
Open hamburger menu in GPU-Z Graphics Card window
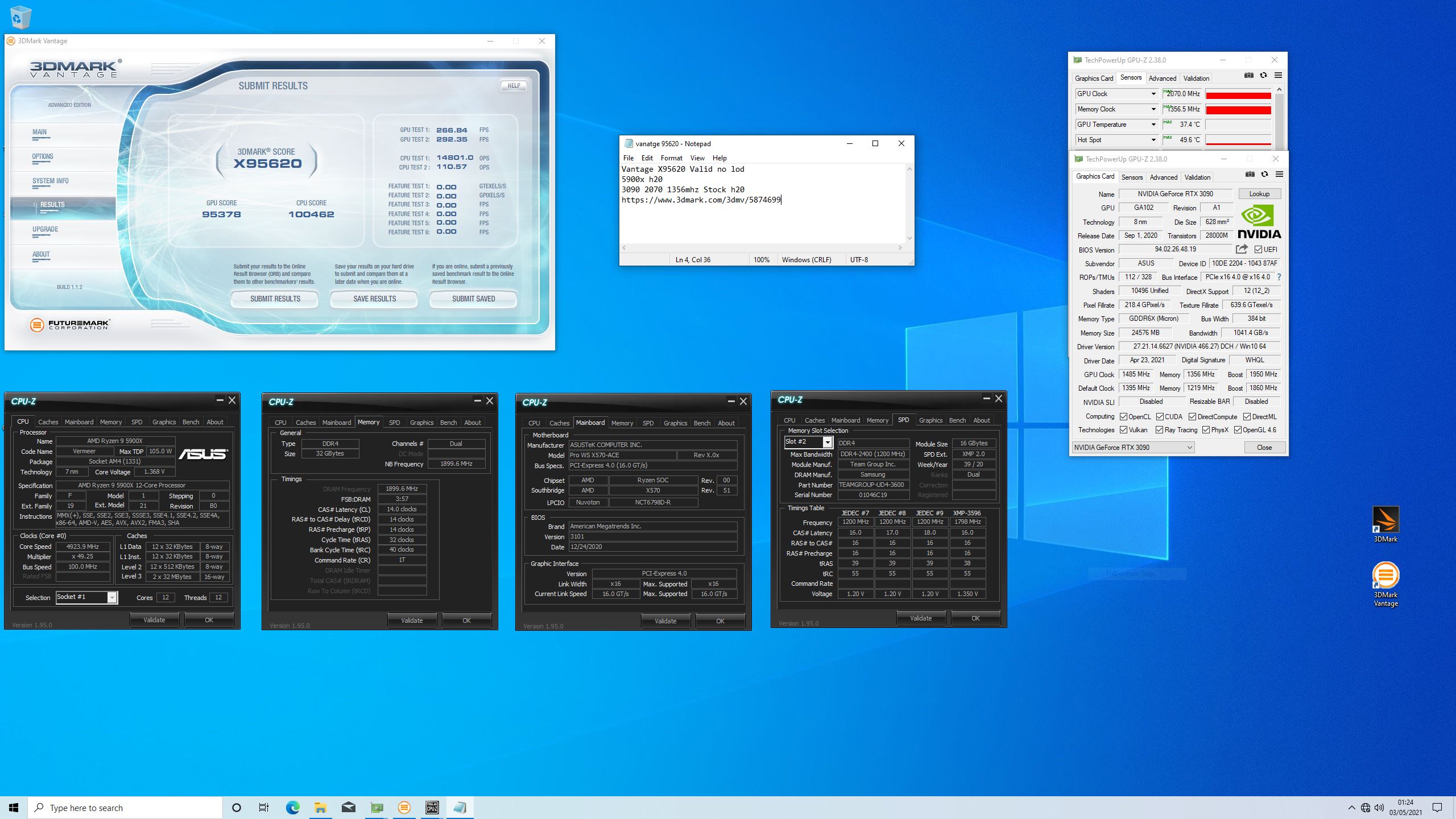(x=1279, y=175)
